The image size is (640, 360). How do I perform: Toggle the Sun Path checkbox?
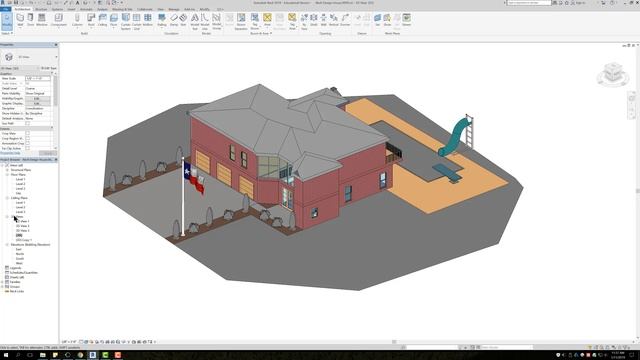[27, 123]
